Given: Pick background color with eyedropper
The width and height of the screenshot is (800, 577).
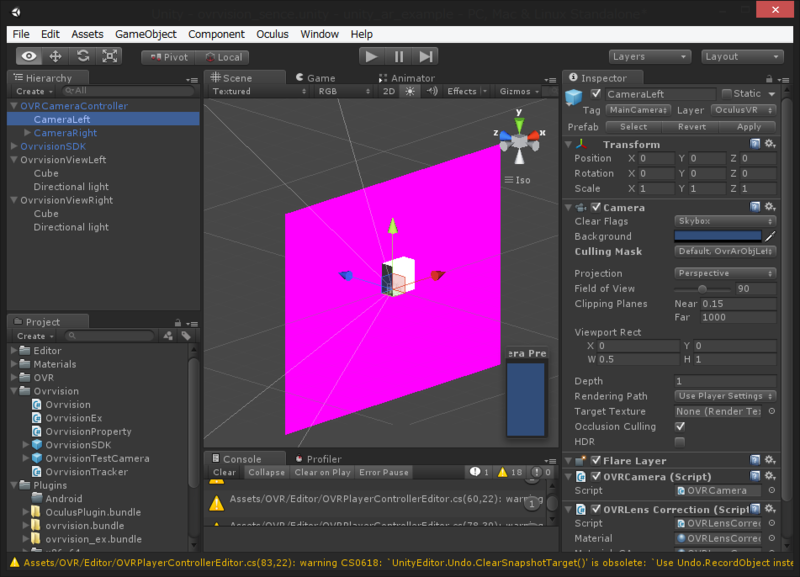Looking at the screenshot, I should (770, 236).
